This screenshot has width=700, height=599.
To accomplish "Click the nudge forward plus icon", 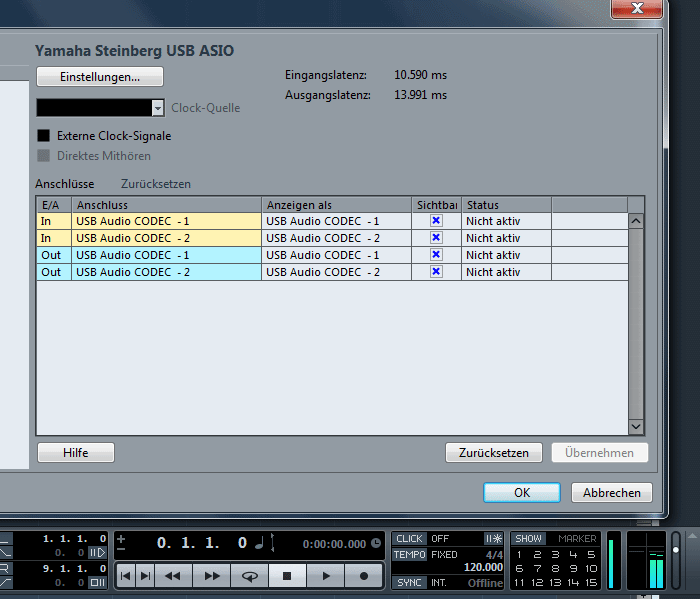I will point(121,539).
